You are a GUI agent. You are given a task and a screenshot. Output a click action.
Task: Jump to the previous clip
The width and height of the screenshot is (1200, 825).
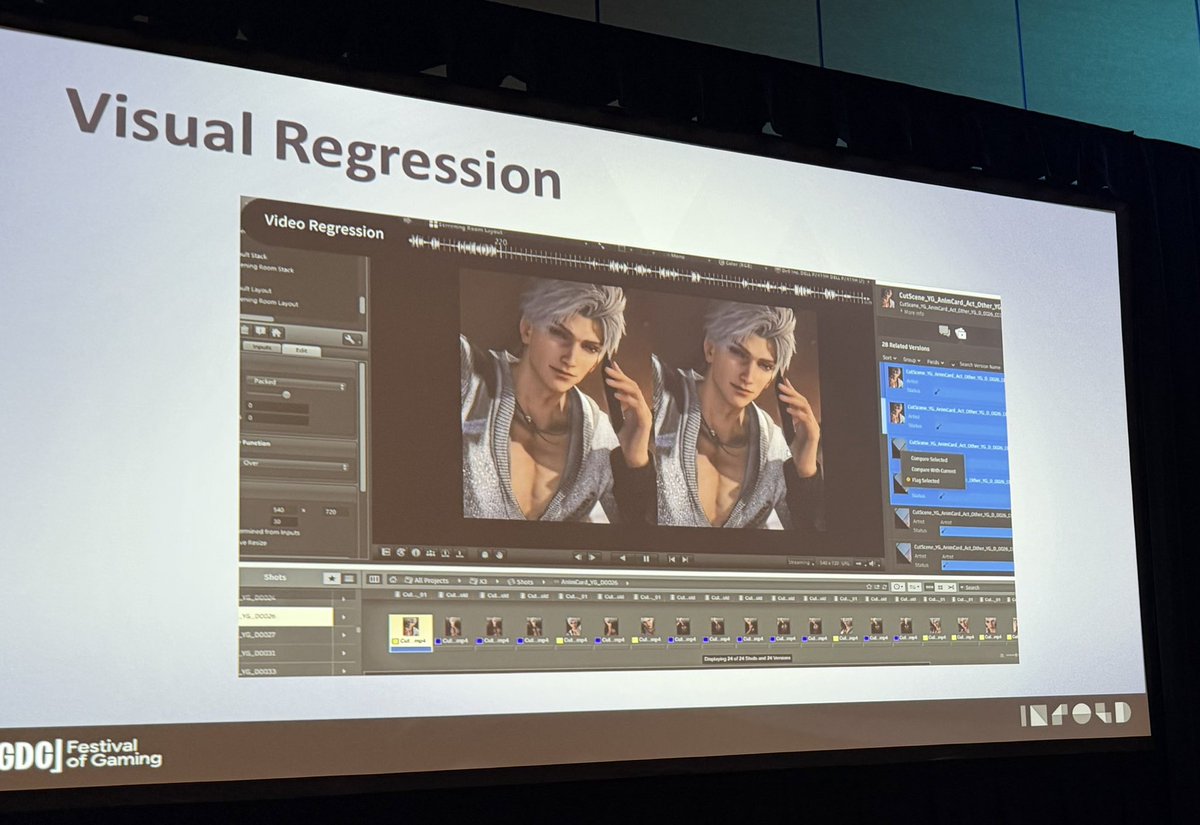[x=670, y=559]
